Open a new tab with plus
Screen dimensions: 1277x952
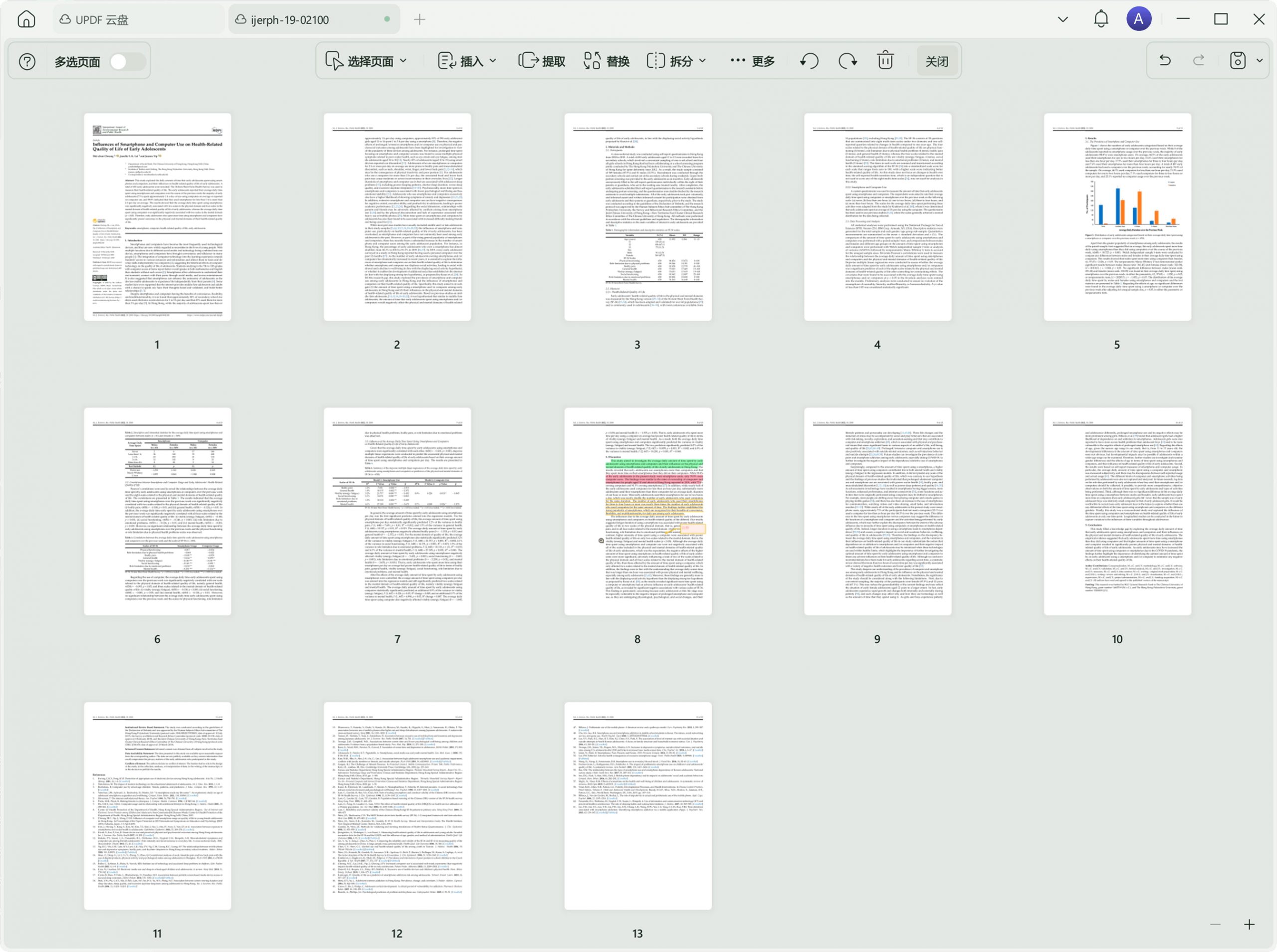point(420,19)
